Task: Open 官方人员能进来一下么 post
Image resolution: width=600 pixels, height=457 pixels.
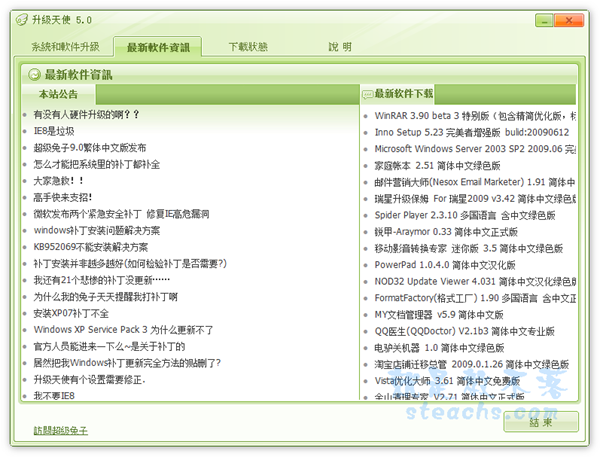Action: [109, 347]
